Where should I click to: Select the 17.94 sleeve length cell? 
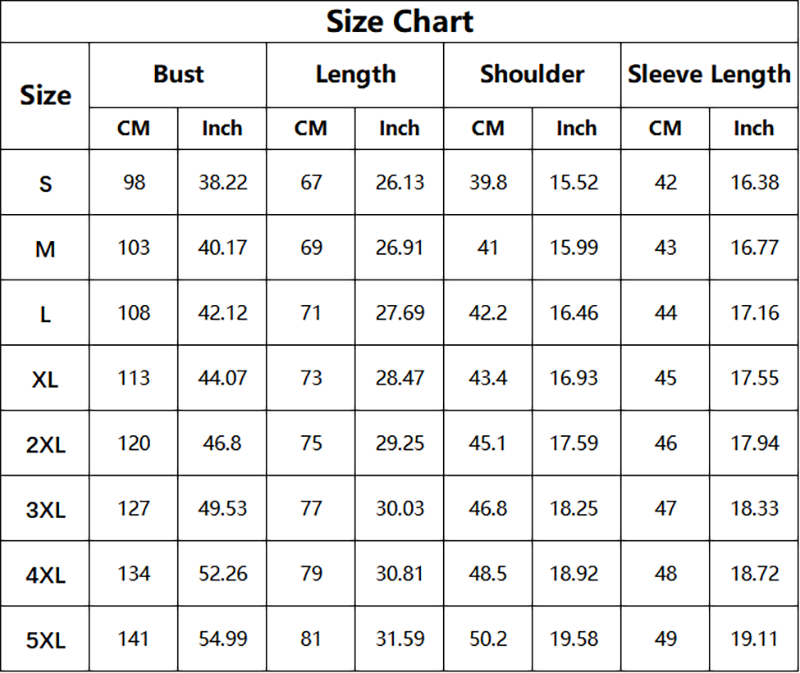(754, 443)
